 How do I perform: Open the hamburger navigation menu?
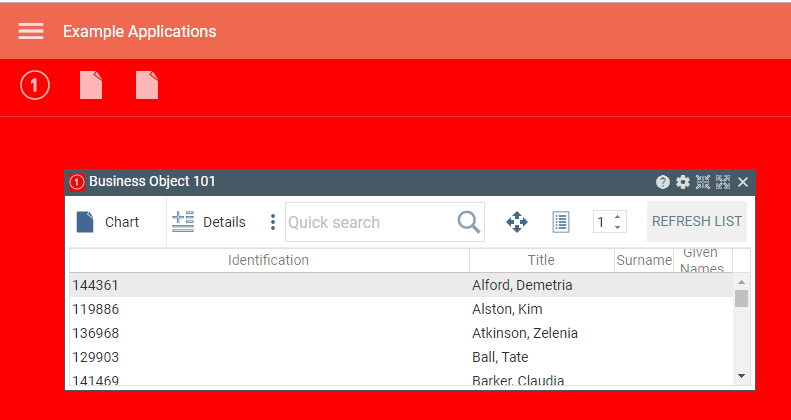coord(31,31)
